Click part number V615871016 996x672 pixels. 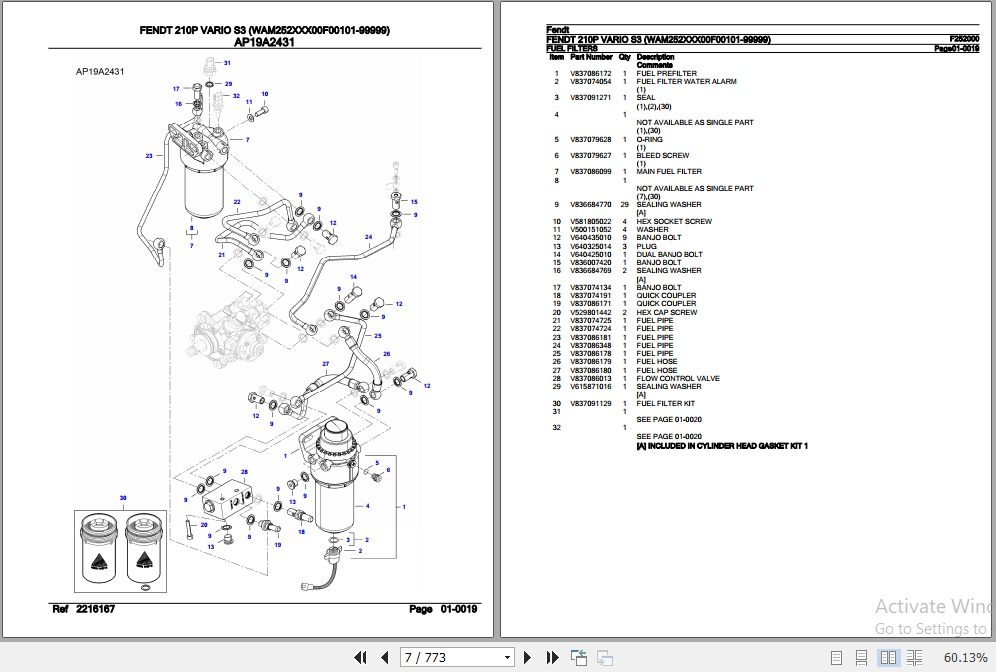[590, 387]
